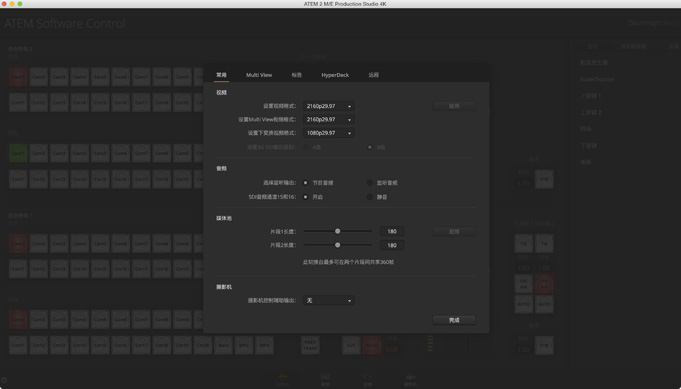This screenshot has width=681, height=389.
Task: Click the 片段2长度 value field showing 180
Action: point(392,245)
